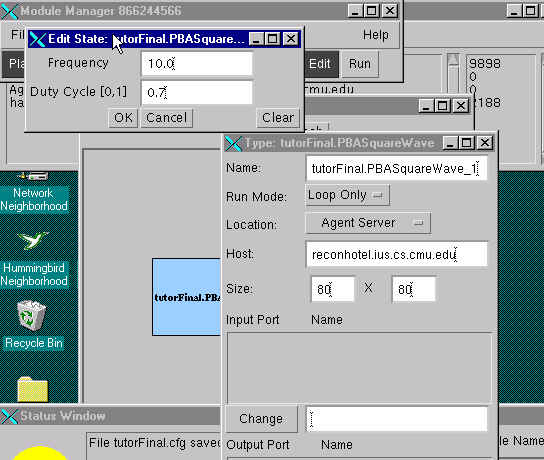The image size is (544, 460).
Task: Click the X logo icon of Edit State window
Action: tap(37, 39)
